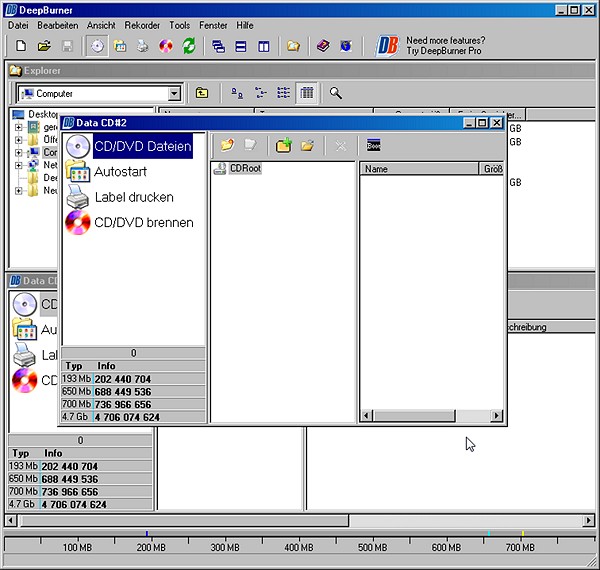
Task: Click the new-folder plus icon in Data CD#2
Action: click(284, 145)
